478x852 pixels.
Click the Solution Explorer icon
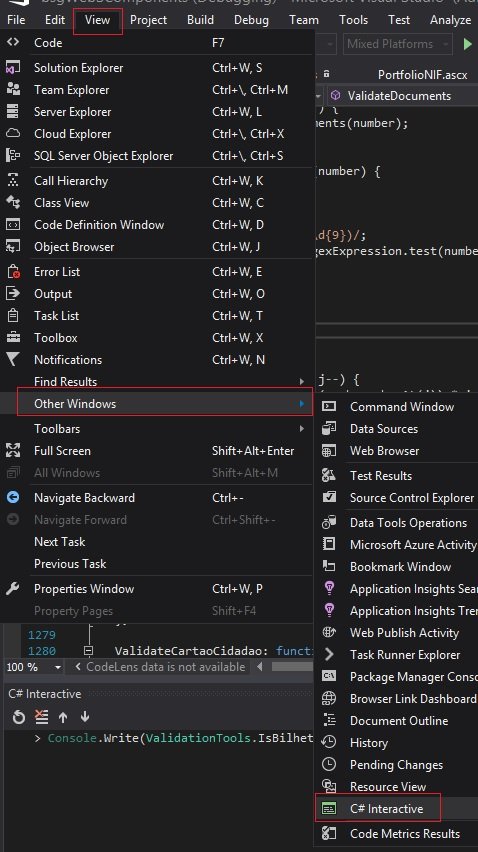[13, 67]
